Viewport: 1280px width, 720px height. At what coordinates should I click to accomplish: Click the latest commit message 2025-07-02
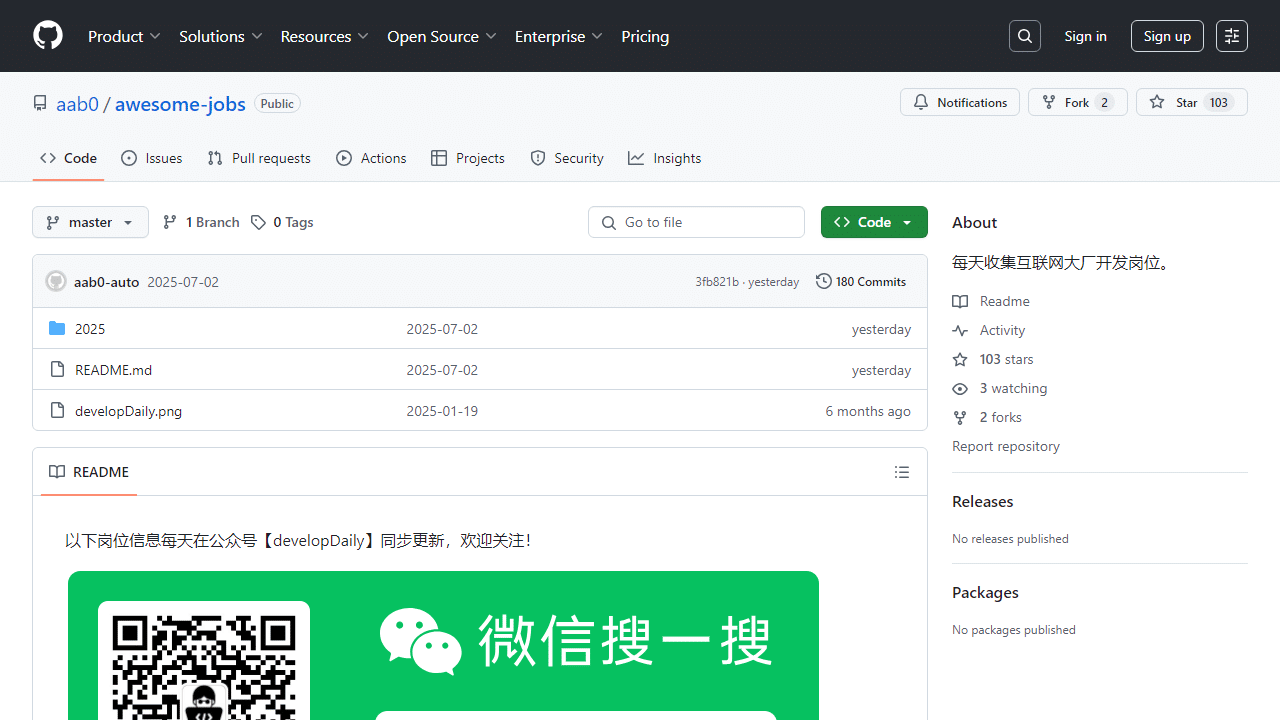[183, 282]
